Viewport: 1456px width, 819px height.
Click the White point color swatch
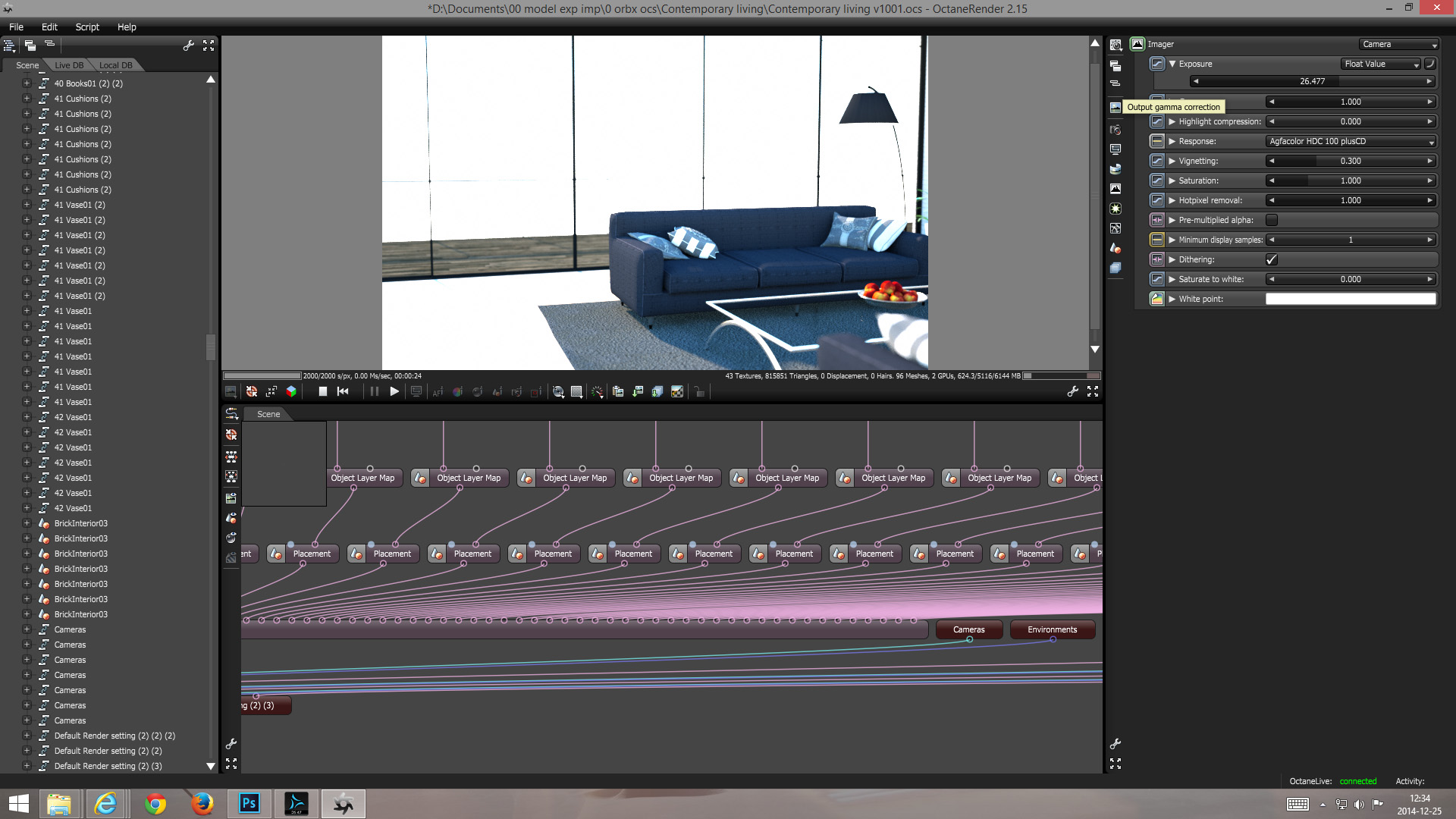(1350, 299)
